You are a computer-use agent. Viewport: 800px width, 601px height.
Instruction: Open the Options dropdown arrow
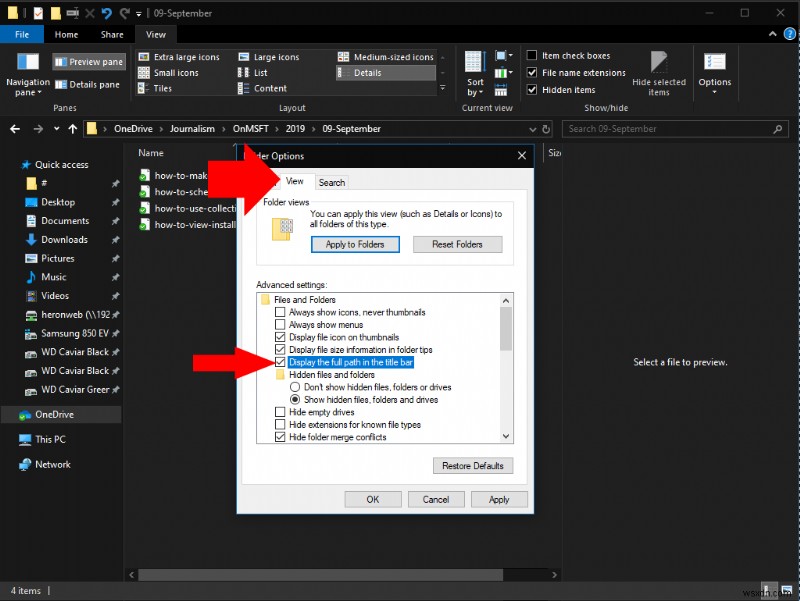tap(715, 90)
